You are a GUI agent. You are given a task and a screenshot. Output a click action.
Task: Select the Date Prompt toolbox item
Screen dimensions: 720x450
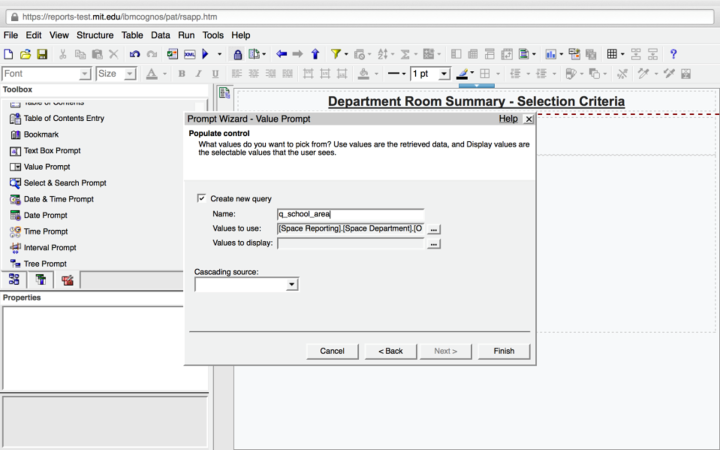point(45,215)
